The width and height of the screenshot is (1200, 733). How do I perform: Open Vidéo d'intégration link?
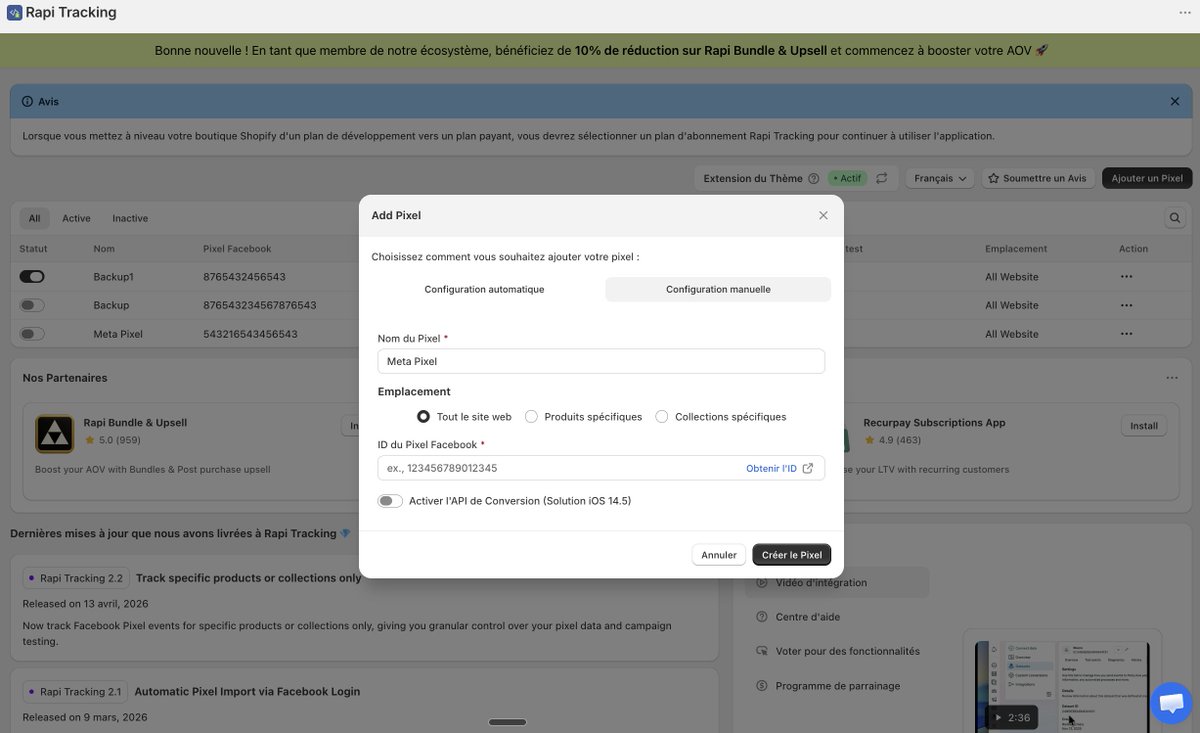[x=821, y=583]
